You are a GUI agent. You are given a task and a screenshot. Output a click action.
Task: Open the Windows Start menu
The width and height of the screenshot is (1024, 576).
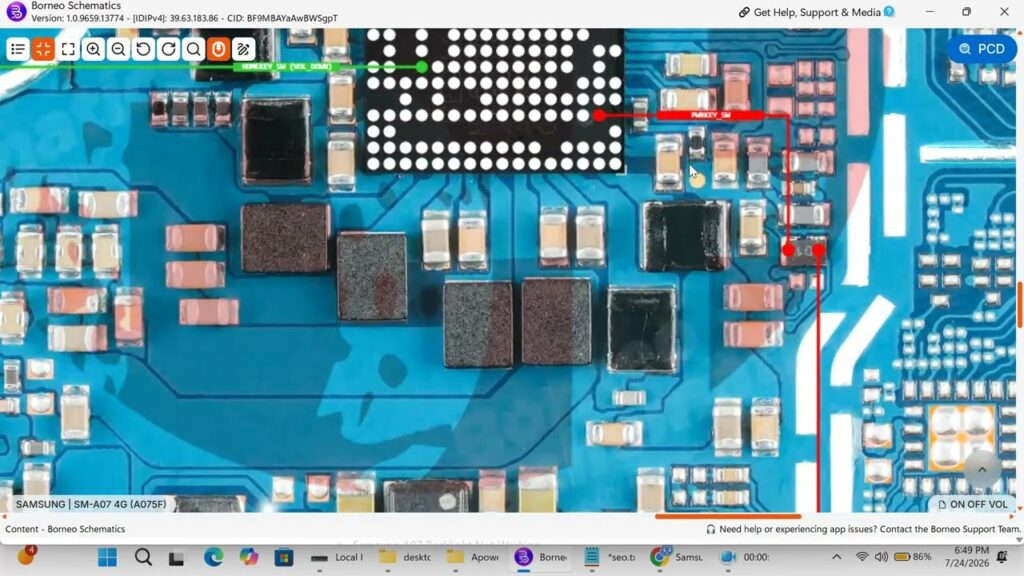coord(107,557)
